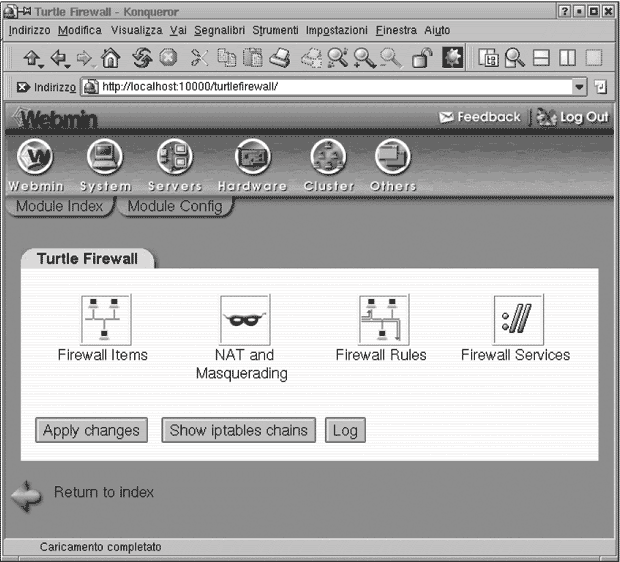Split view left/right icon
Screen dimensions: 620x562
[567, 58]
